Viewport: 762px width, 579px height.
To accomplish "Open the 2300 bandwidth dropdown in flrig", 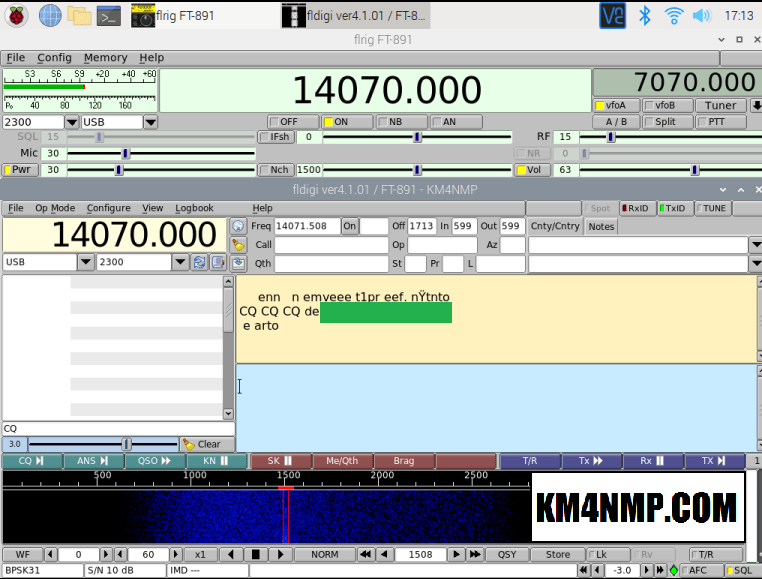I will pos(73,122).
